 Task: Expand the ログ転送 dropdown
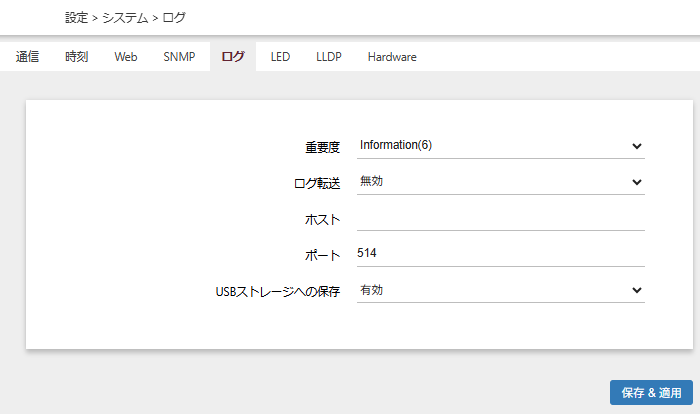(x=500, y=182)
